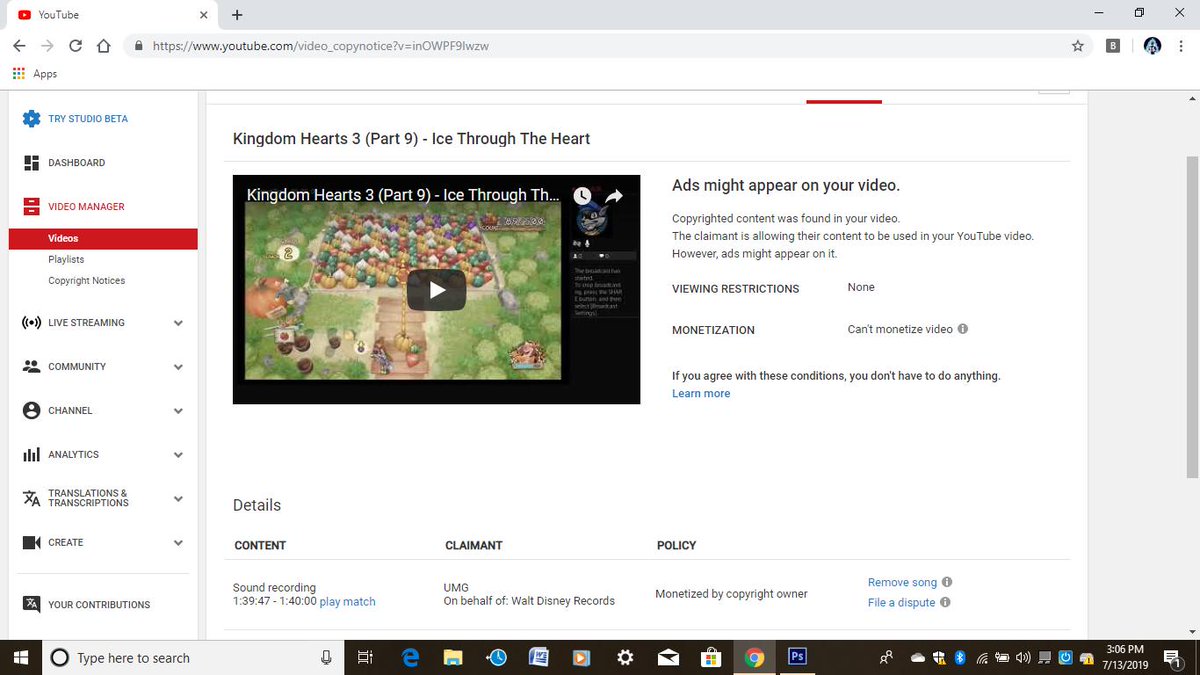Open Microsoft Edge from taskbar

[x=410, y=657]
